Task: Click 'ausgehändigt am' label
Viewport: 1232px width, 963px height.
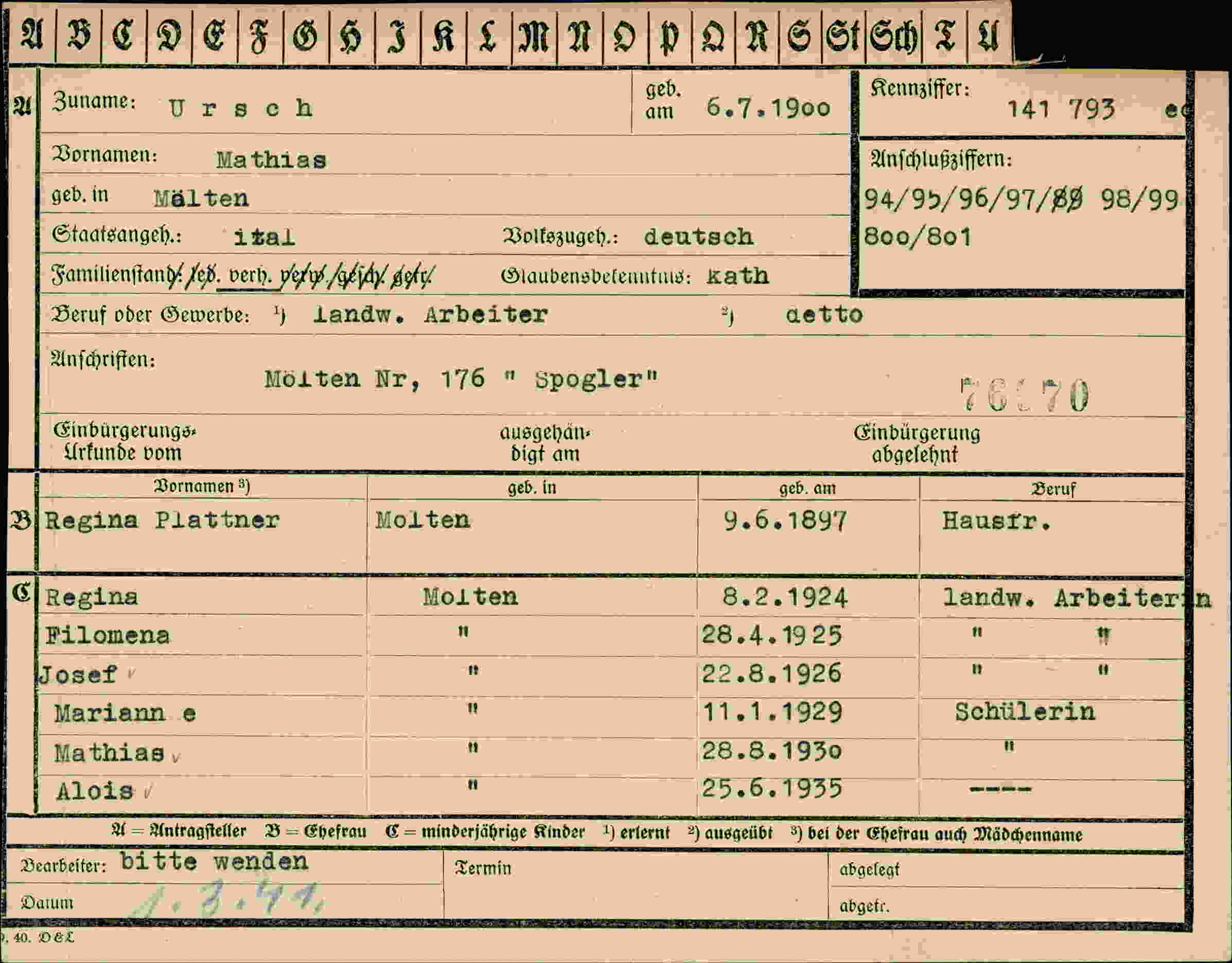Action: [x=545, y=443]
